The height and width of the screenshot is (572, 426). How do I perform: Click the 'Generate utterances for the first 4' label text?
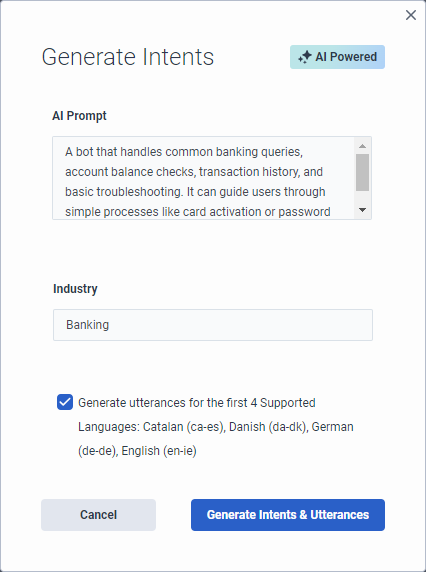click(x=164, y=403)
